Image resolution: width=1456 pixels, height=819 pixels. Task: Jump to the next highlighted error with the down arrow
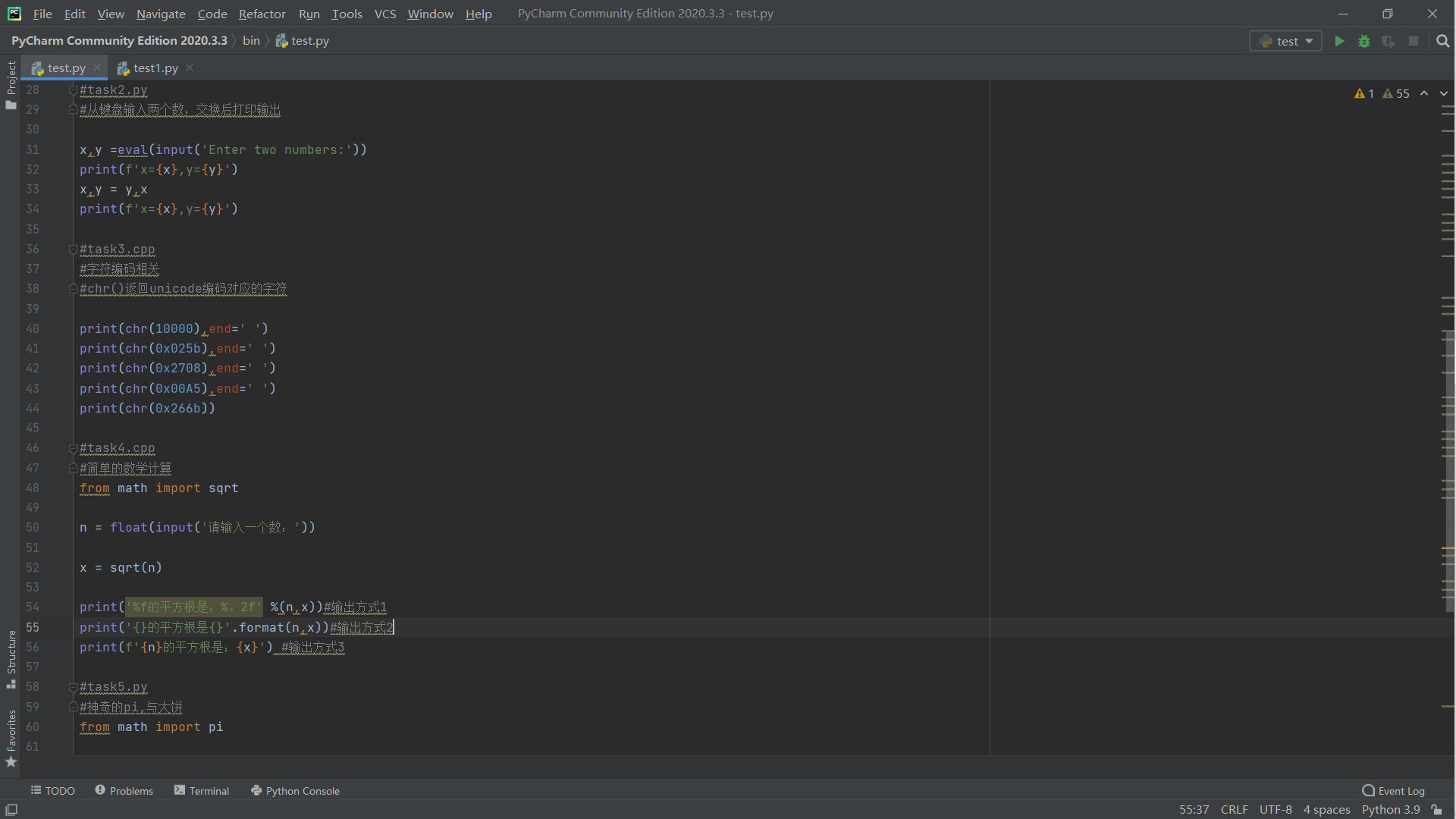[x=1444, y=93]
